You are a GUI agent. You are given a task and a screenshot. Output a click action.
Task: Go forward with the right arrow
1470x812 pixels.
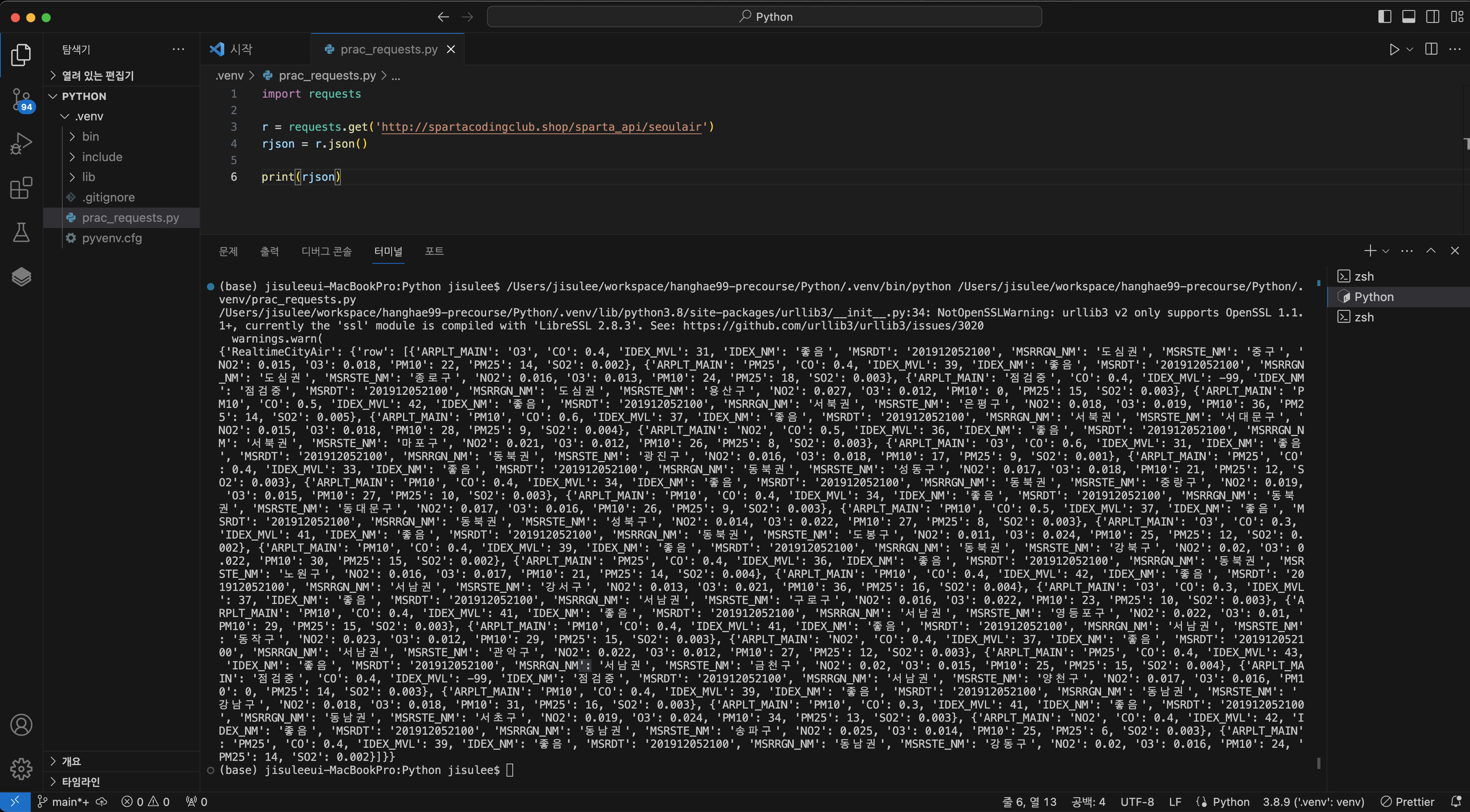pos(467,17)
